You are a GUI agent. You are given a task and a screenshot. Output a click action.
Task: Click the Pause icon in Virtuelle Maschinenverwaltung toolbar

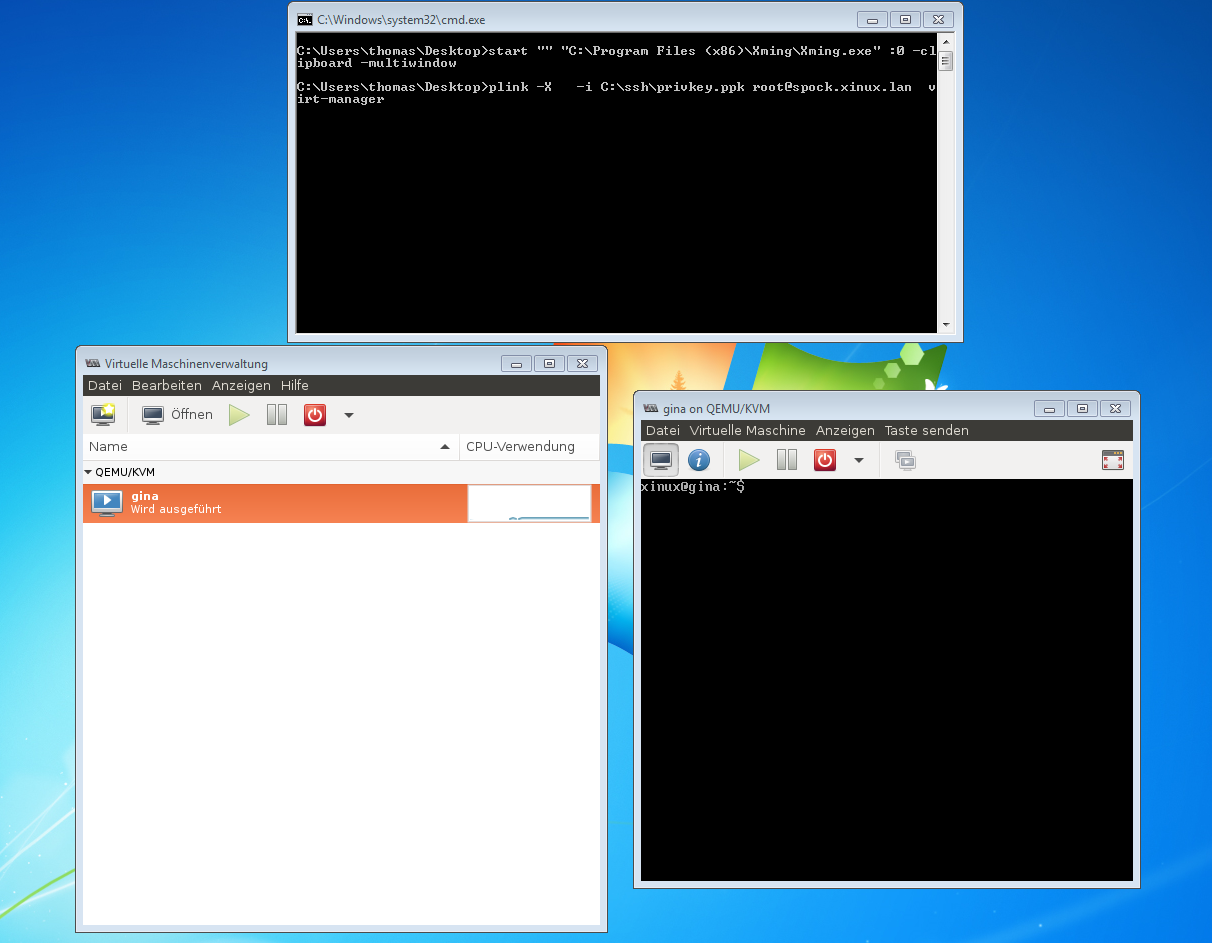click(x=277, y=415)
